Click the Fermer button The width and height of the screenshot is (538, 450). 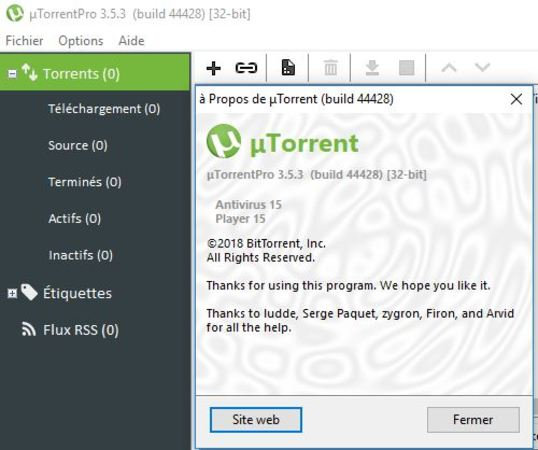click(x=473, y=419)
